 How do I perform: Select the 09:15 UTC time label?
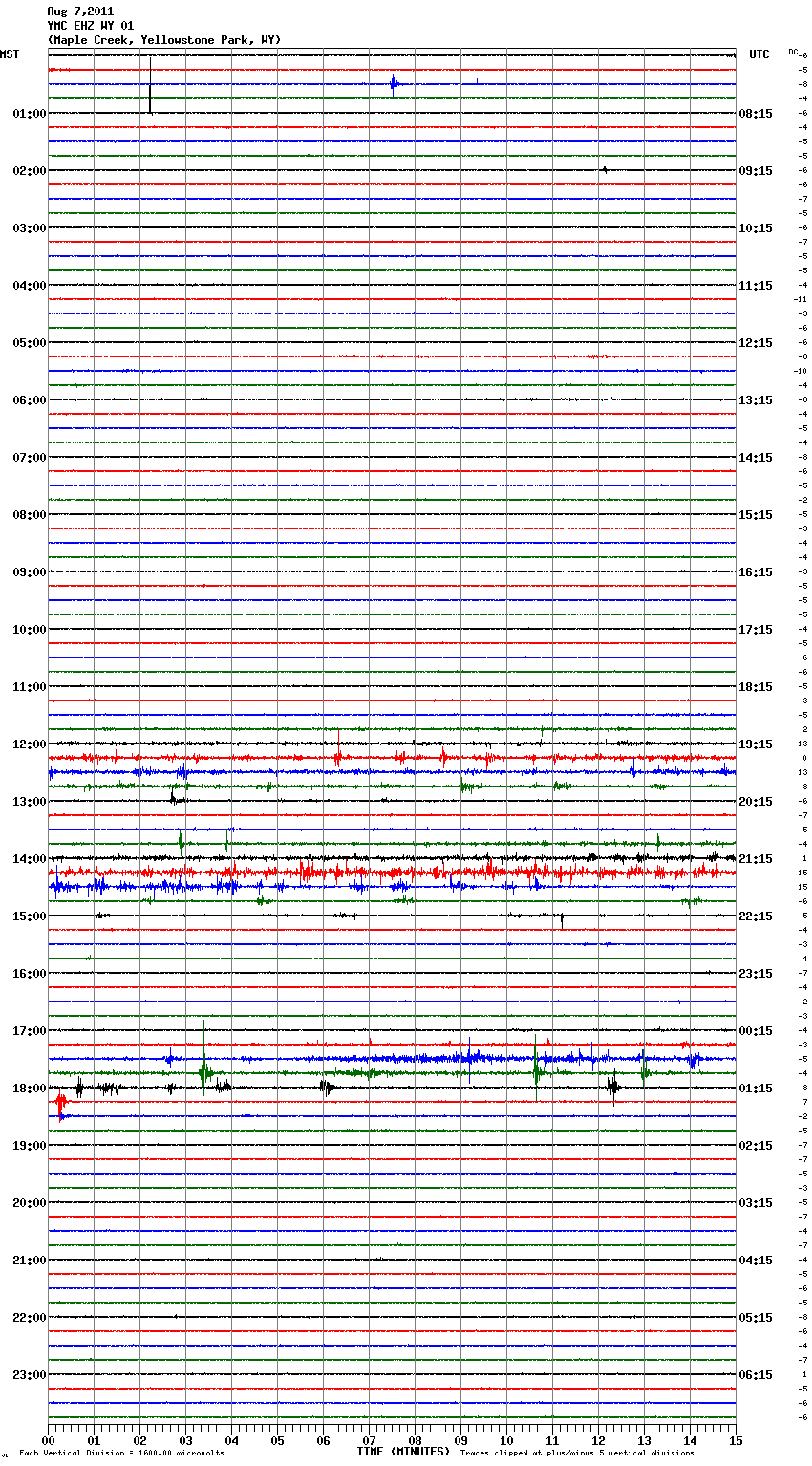756,171
